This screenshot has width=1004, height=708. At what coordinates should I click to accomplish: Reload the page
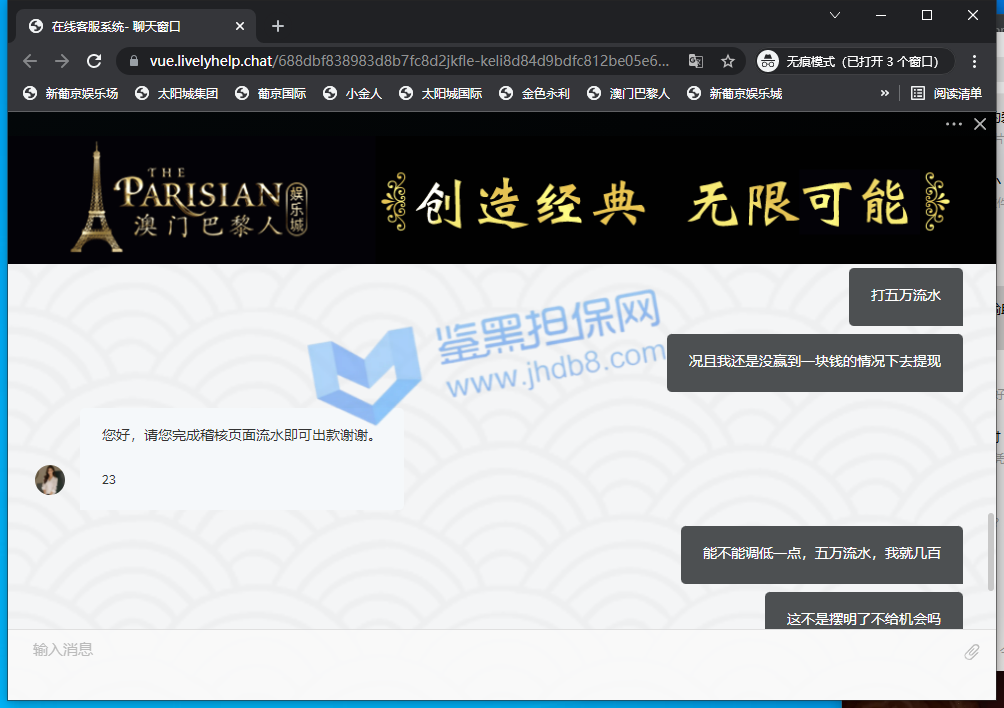pyautogui.click(x=94, y=61)
